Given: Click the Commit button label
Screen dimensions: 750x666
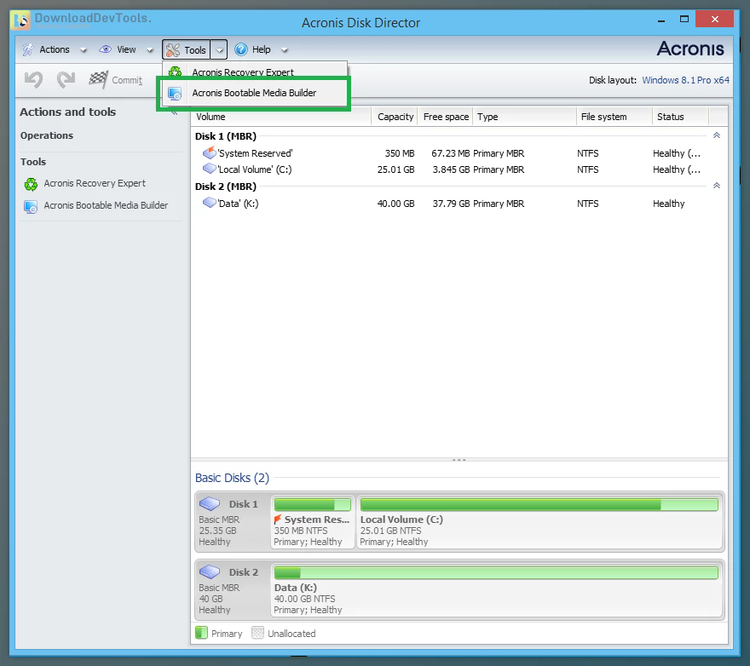Looking at the screenshot, I should [x=127, y=80].
